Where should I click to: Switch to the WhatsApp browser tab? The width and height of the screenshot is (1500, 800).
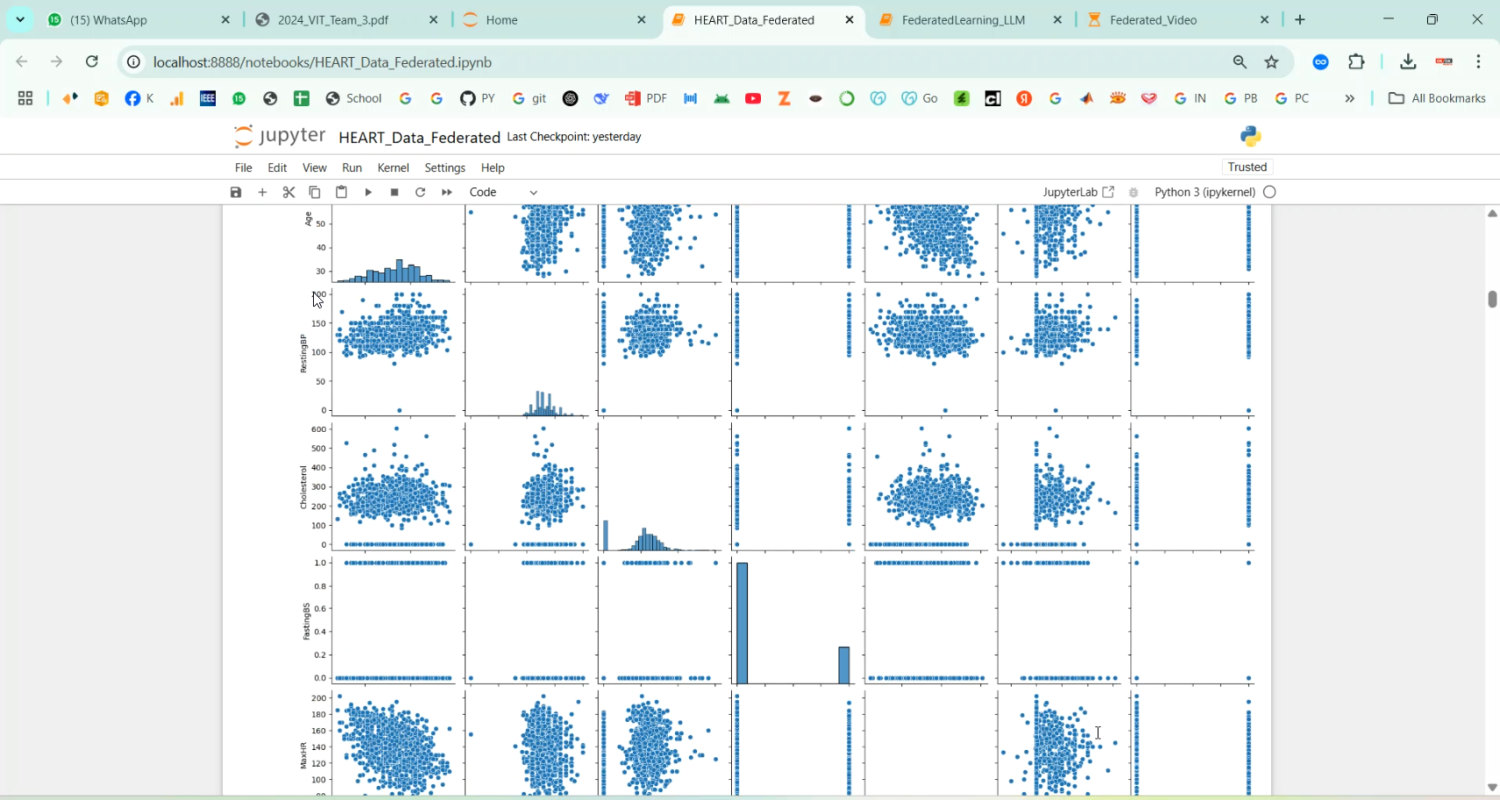coord(139,20)
